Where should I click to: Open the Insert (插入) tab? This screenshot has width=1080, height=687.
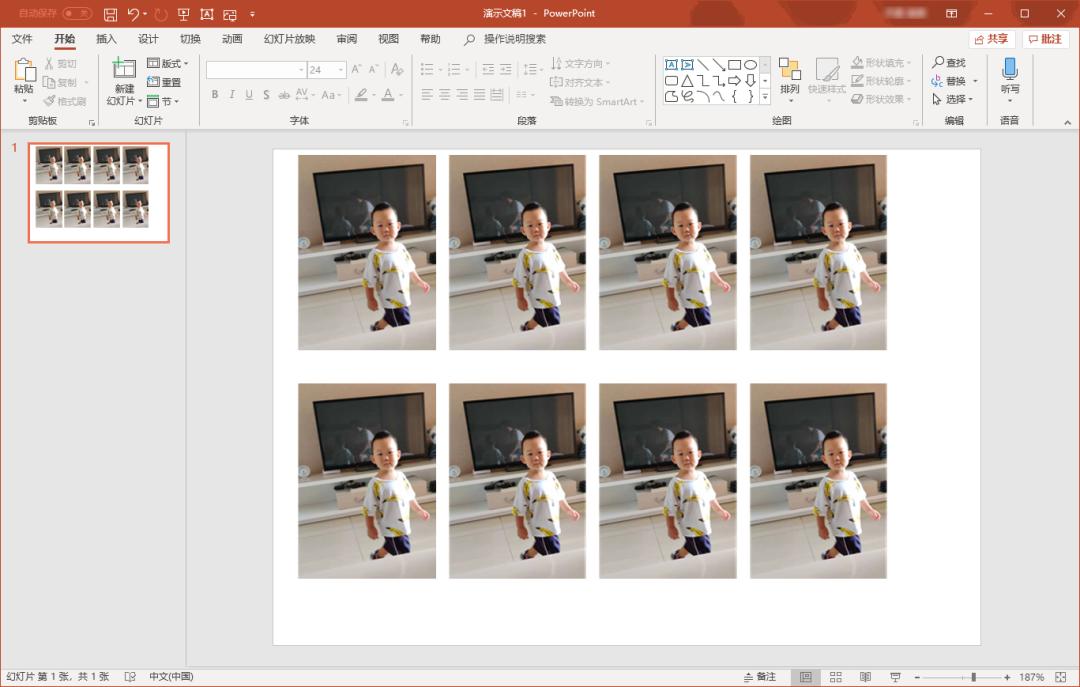tap(106, 39)
